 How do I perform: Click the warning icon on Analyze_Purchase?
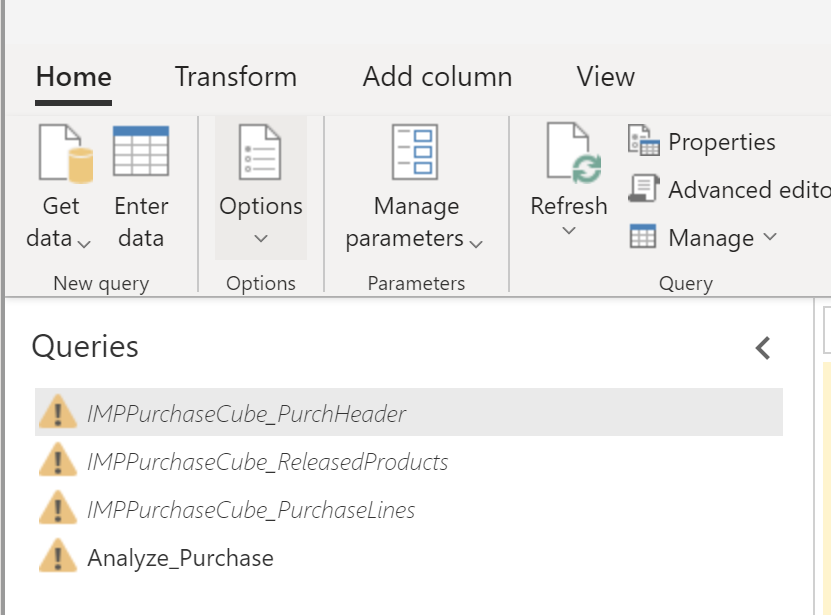(60, 558)
